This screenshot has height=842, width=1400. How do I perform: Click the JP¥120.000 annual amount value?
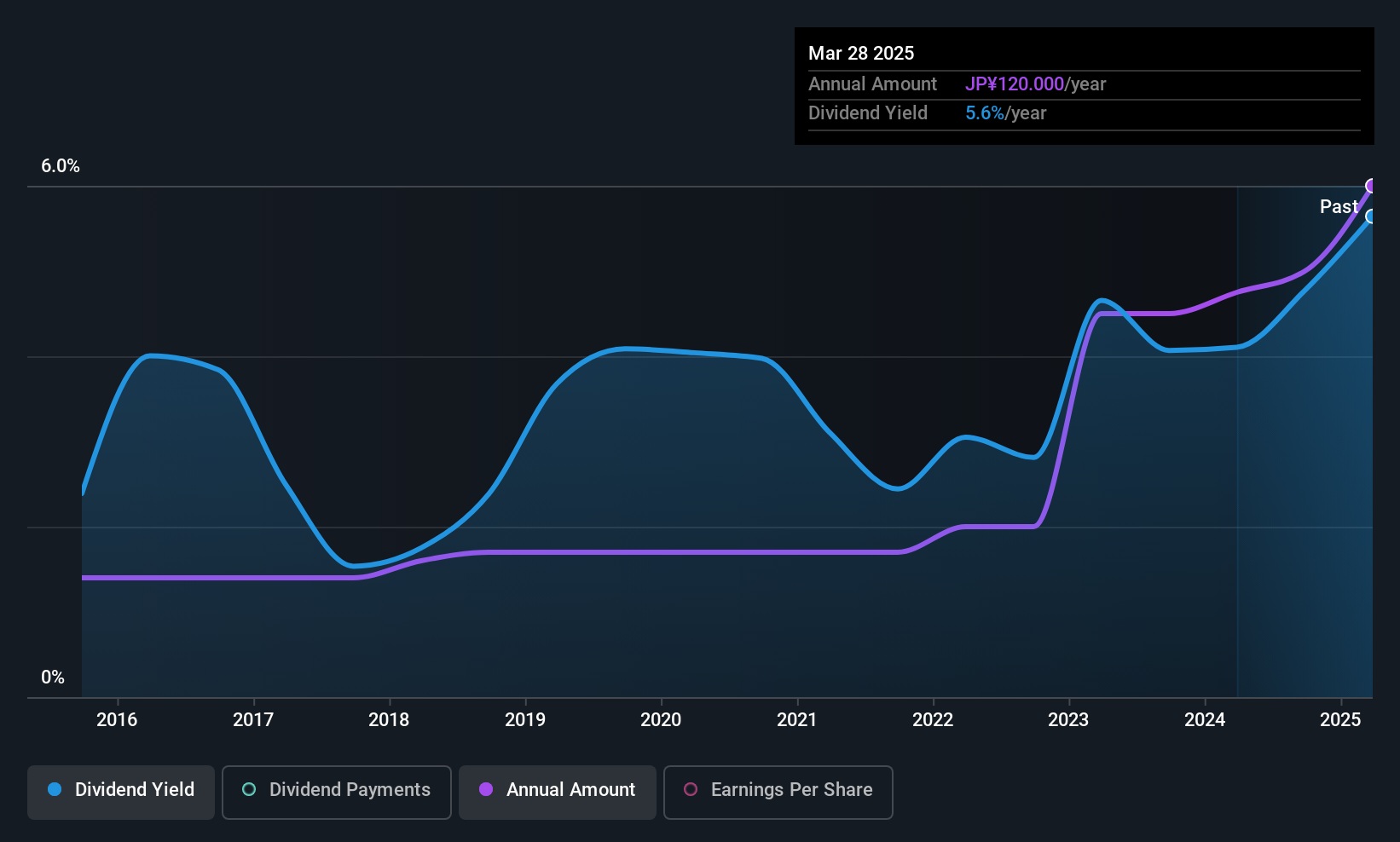point(1015,84)
